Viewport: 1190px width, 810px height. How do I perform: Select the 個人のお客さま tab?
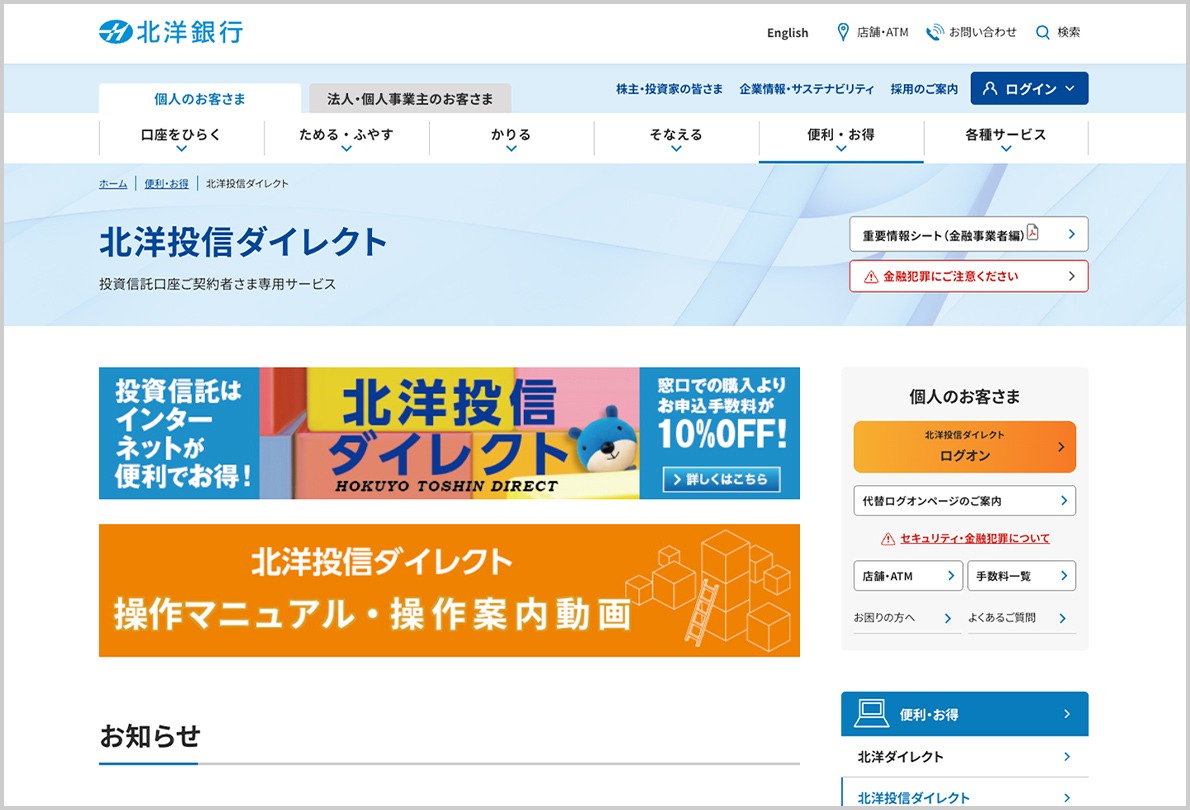pos(200,99)
